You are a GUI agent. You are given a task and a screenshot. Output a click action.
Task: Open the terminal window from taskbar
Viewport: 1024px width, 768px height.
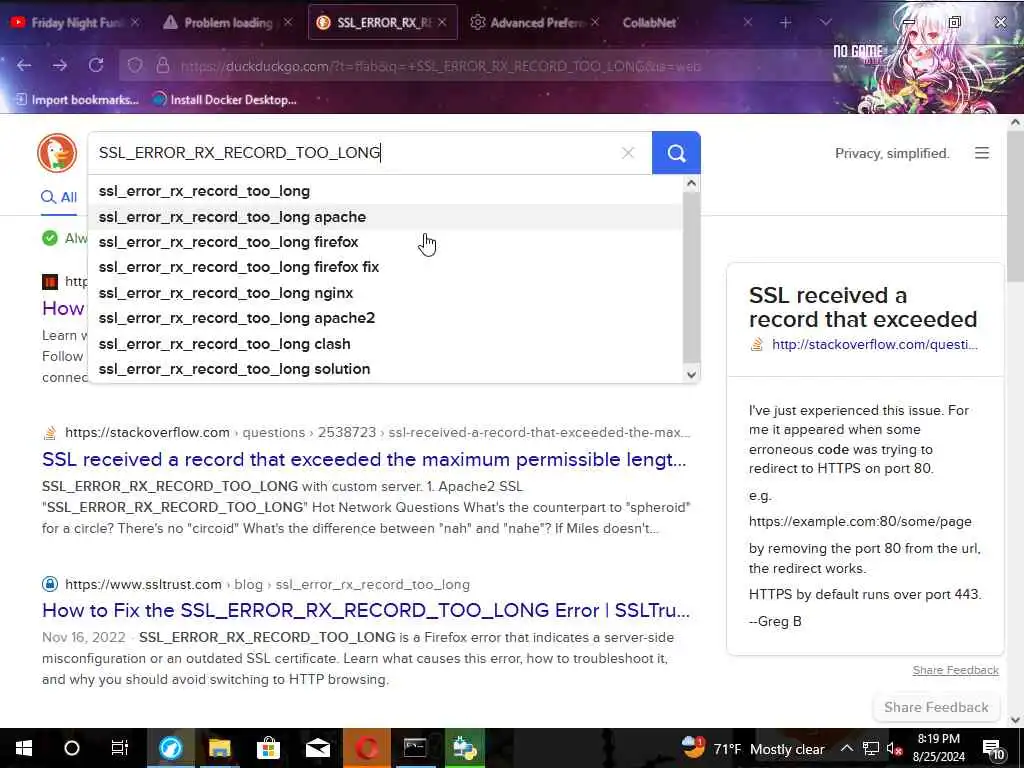pos(415,748)
